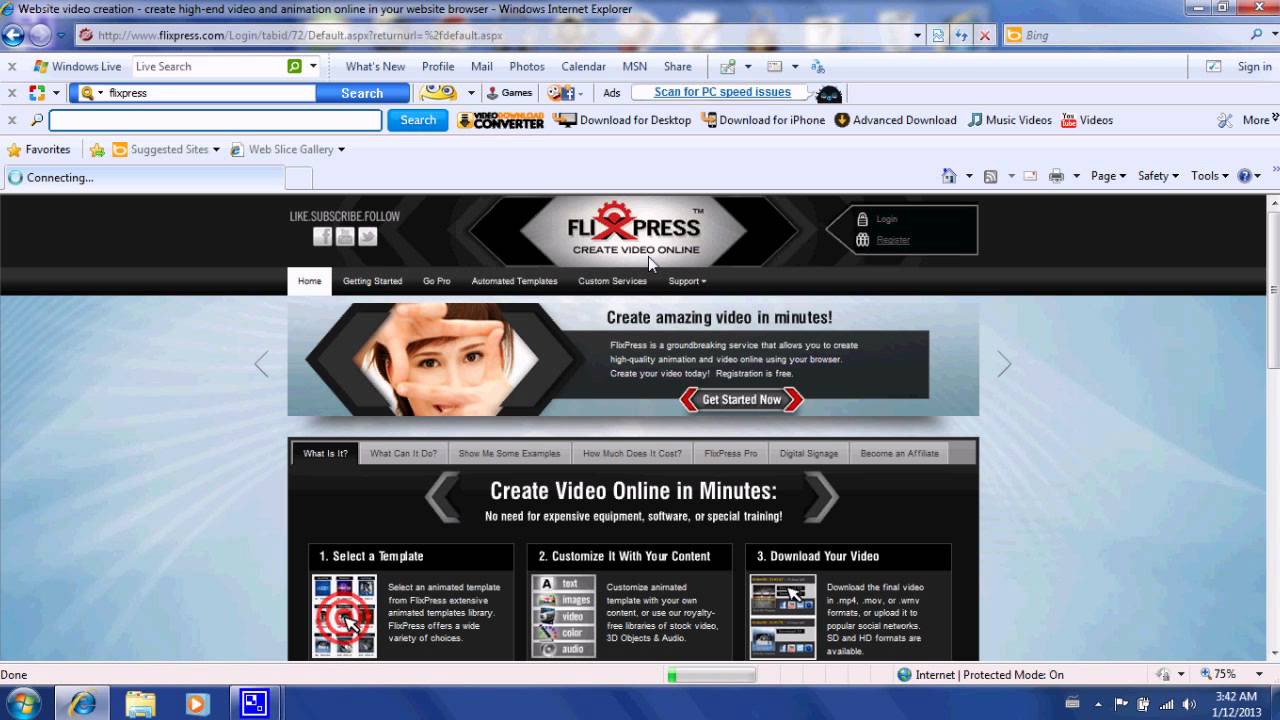Open the address bar history dropdown
This screenshot has width=1280, height=720.
(x=917, y=35)
